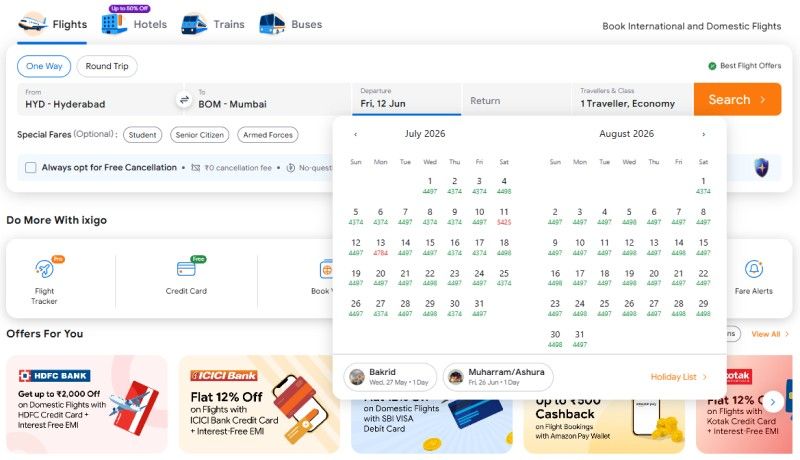Screen dimensions: 800x460
Task: Click the Hotels building icon
Action: (114, 23)
